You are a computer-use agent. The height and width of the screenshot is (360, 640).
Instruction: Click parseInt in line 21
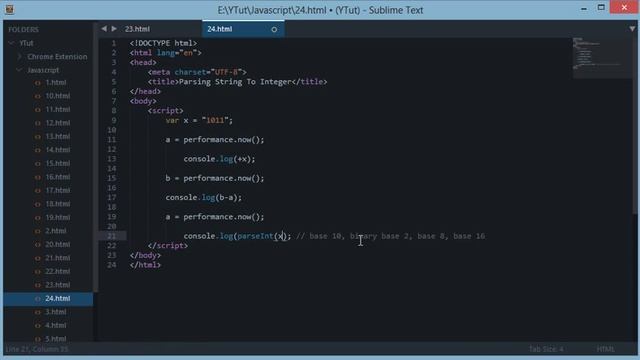point(255,236)
